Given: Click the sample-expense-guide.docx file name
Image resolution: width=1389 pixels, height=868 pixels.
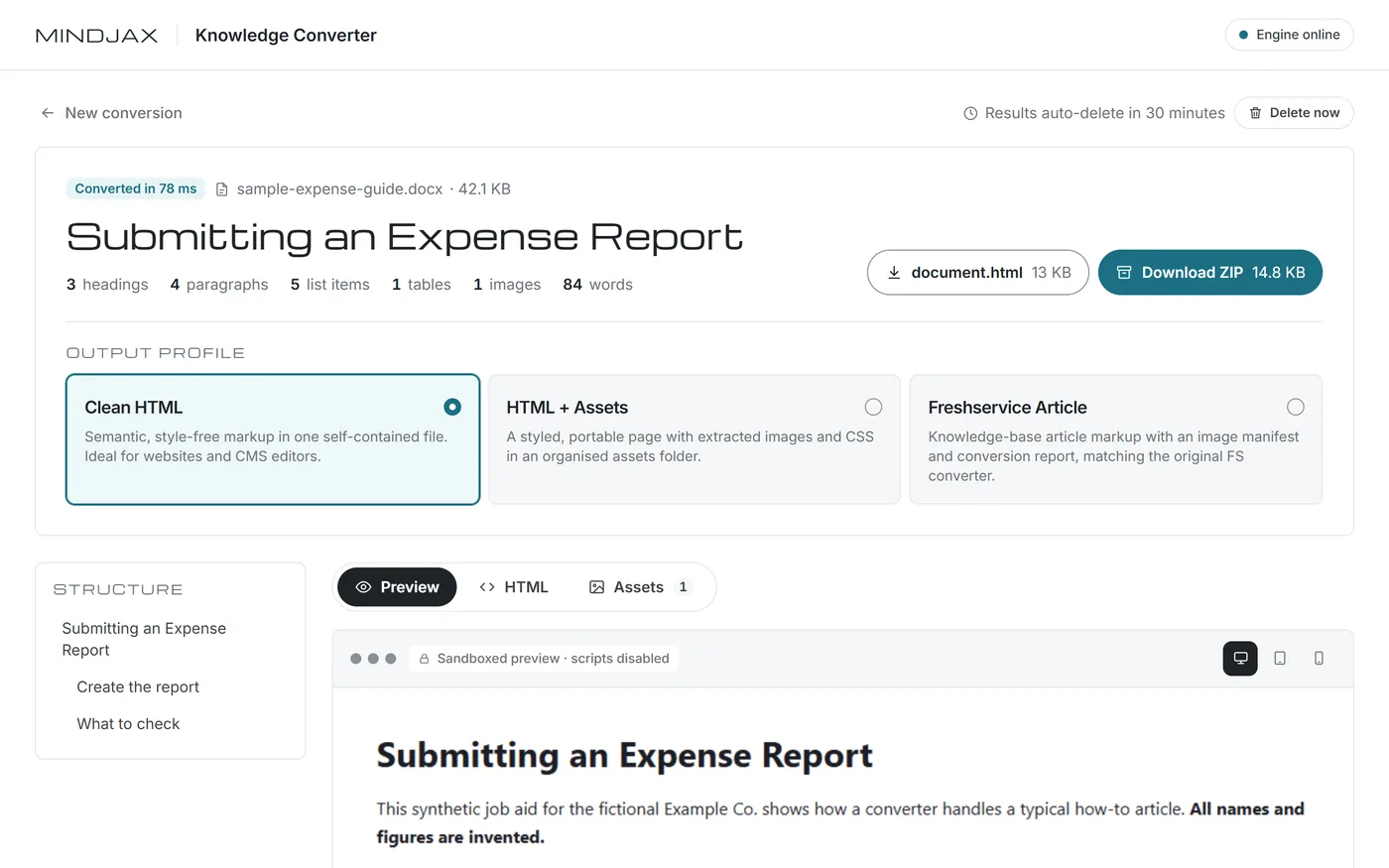Looking at the screenshot, I should coord(339,188).
